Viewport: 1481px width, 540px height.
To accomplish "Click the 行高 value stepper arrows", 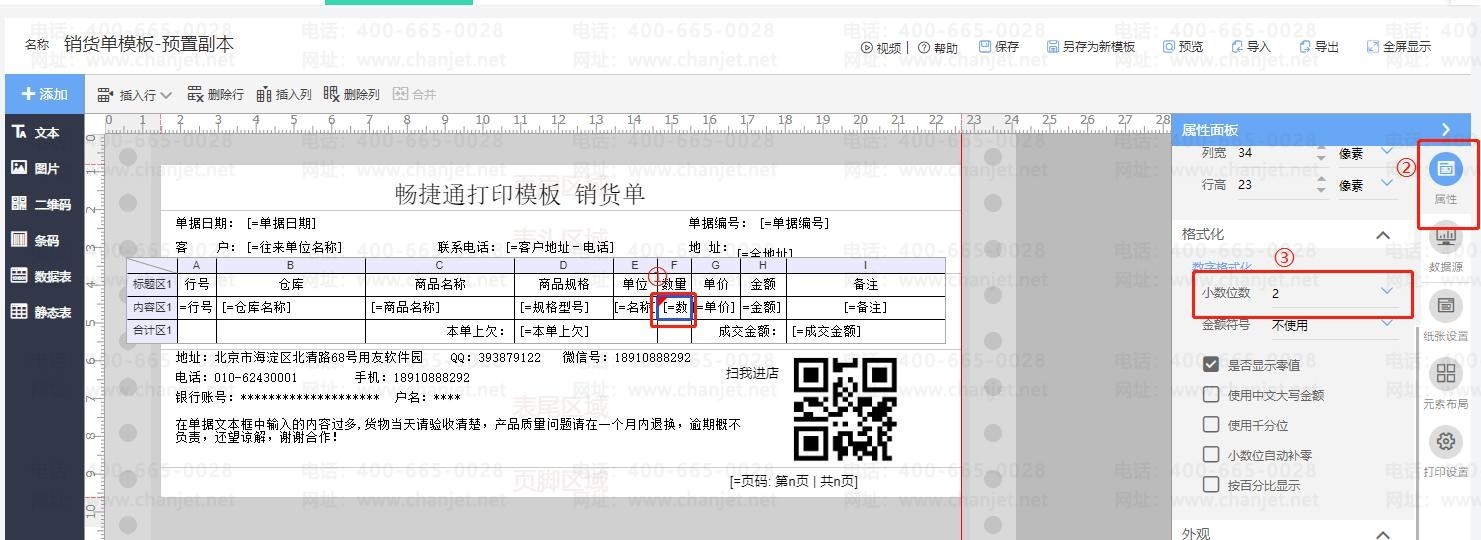I will click(1321, 186).
